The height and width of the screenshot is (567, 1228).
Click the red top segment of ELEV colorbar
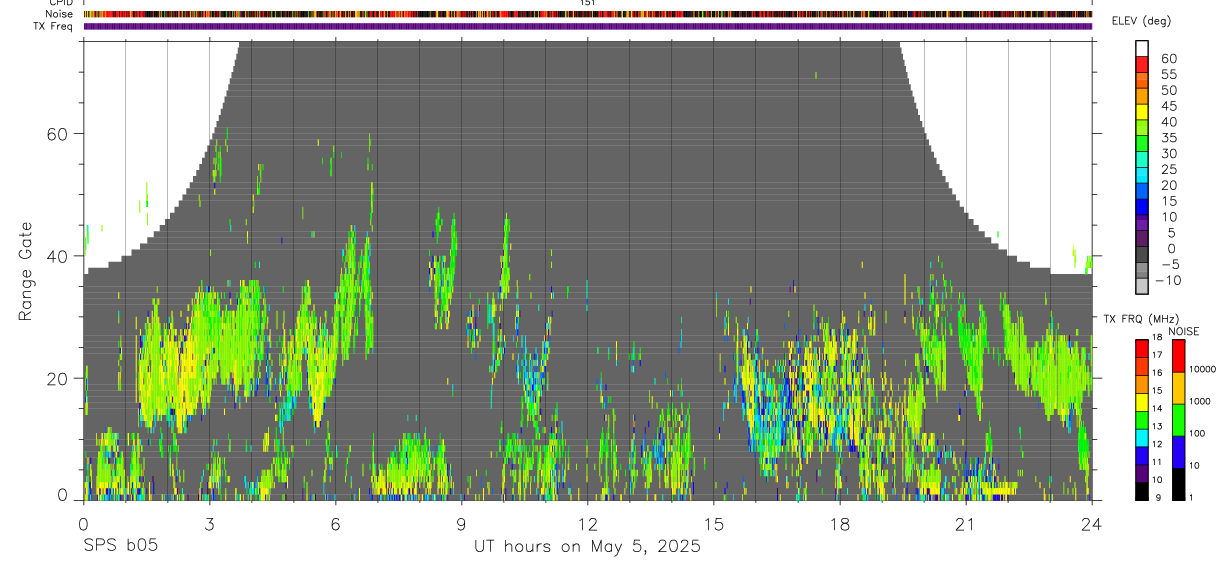1141,64
